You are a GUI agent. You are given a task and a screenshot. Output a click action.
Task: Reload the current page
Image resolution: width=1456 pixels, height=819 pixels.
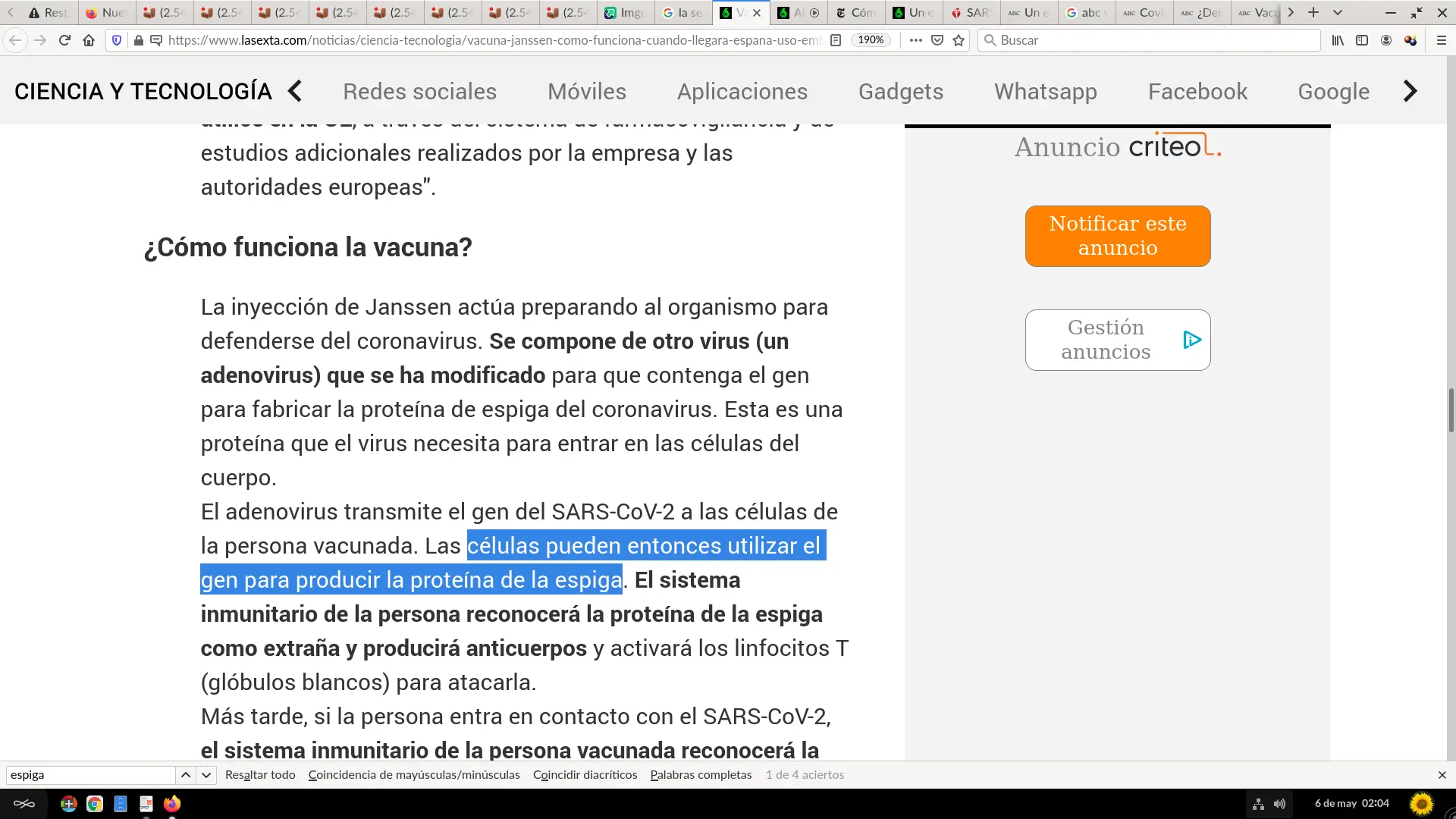[x=64, y=40]
